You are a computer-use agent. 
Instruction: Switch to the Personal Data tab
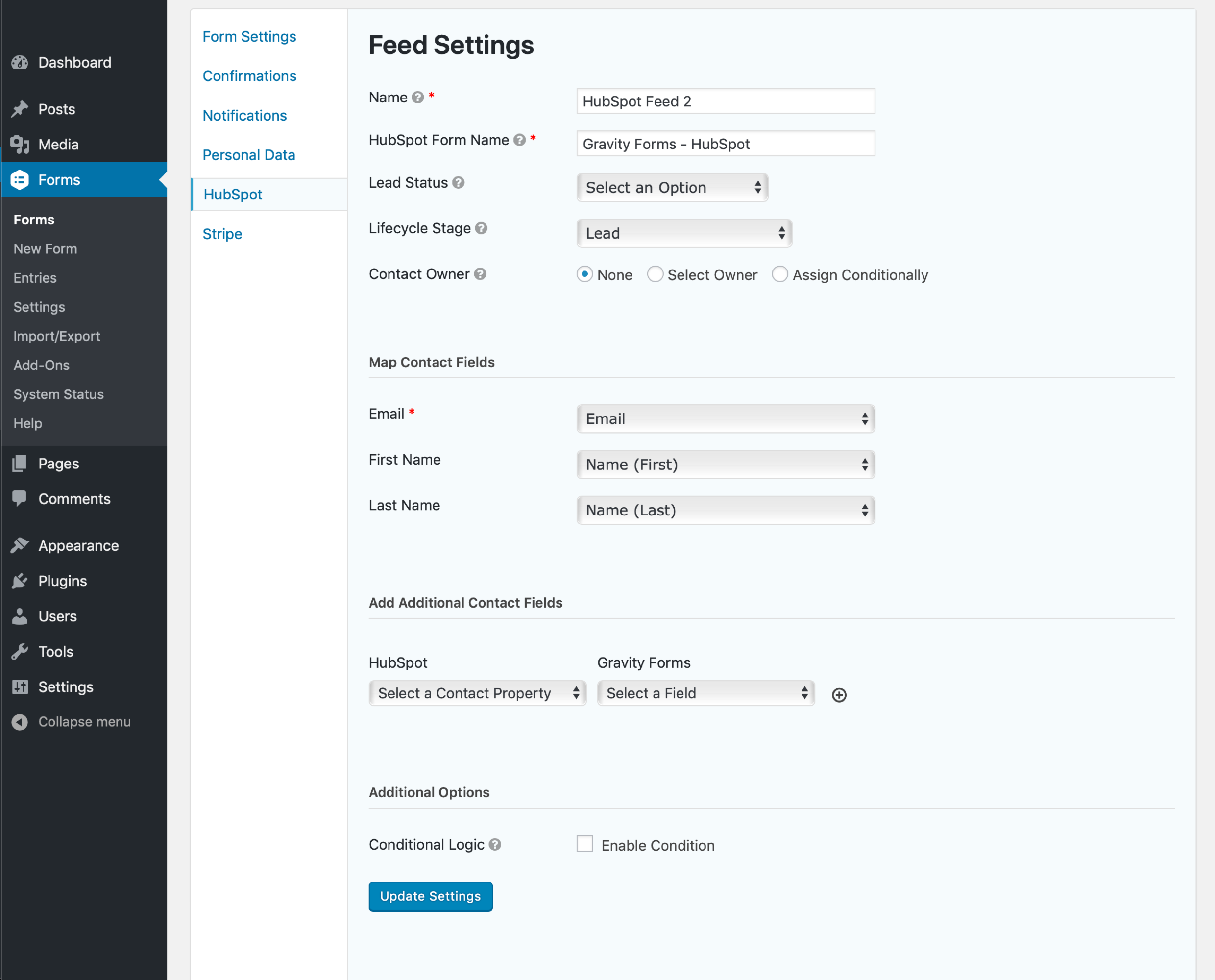point(248,155)
